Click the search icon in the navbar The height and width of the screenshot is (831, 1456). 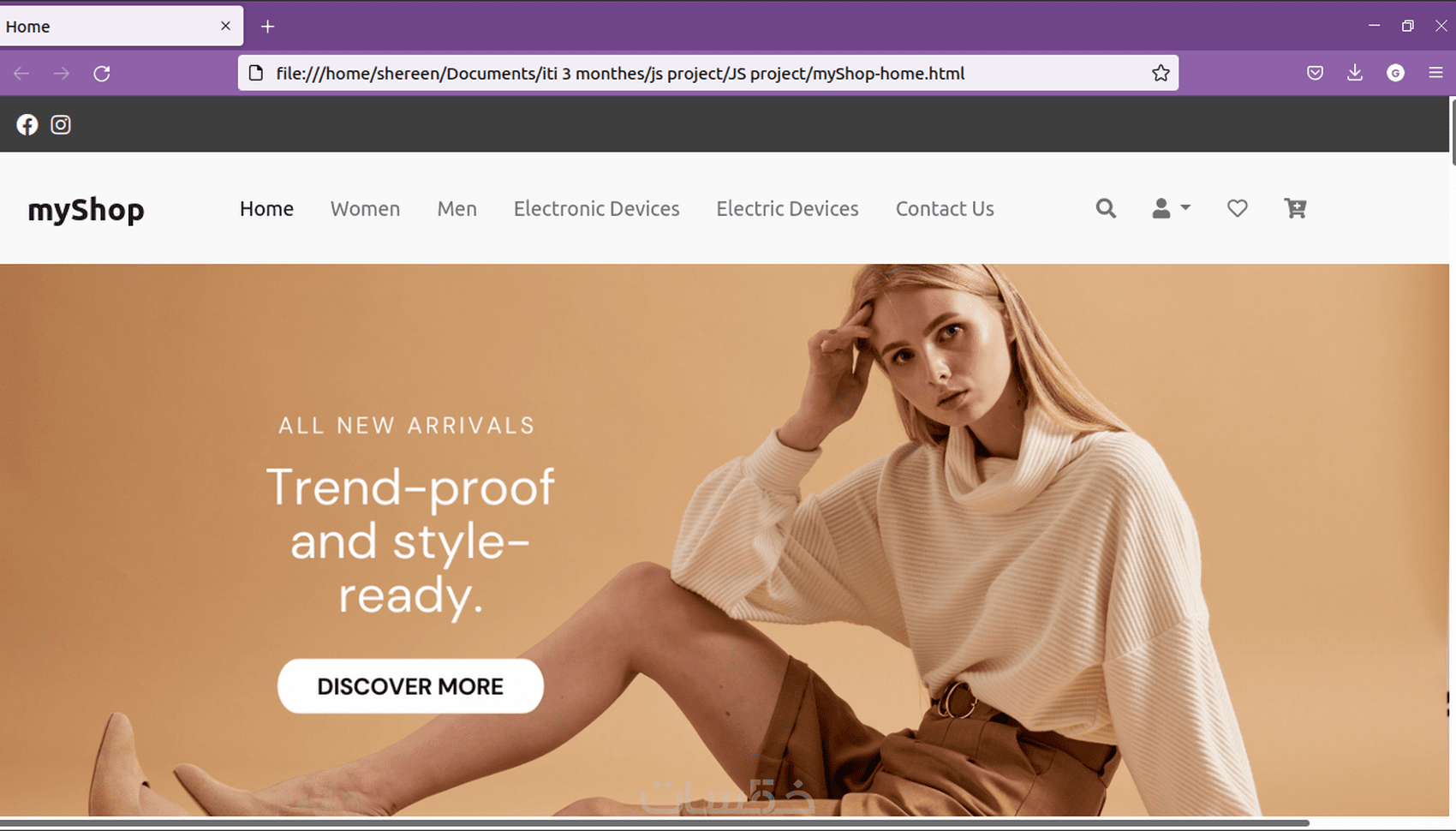click(x=1105, y=208)
